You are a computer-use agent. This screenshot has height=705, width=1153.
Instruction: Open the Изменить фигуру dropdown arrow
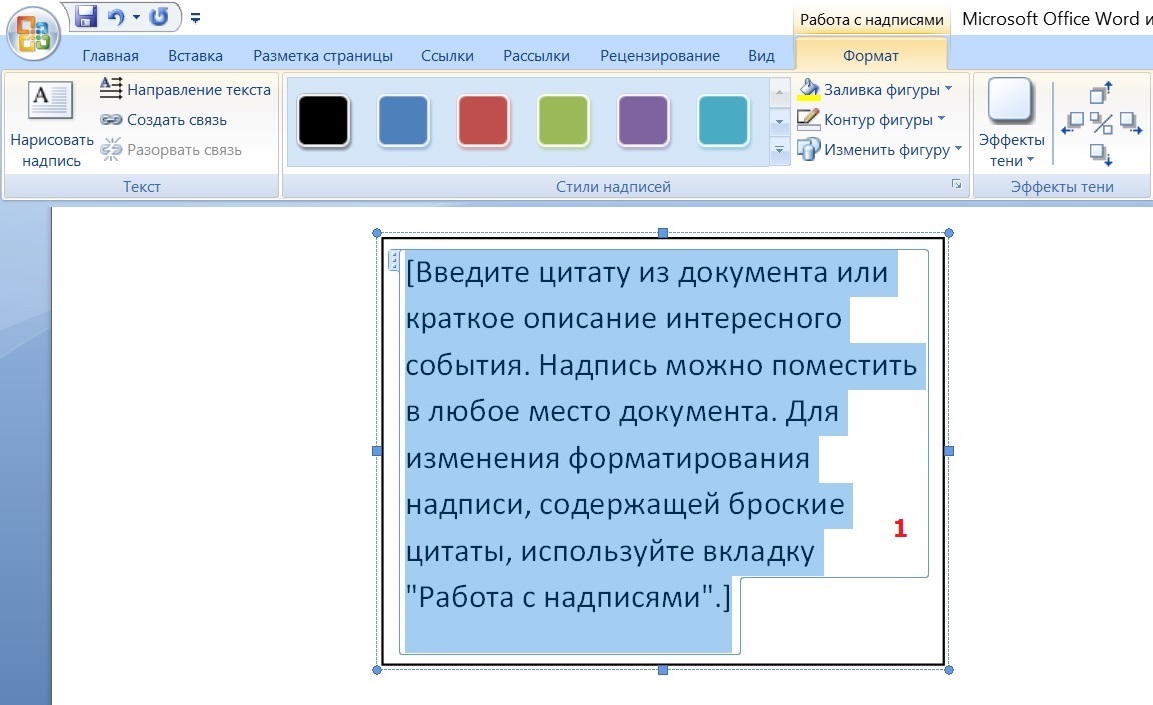958,148
